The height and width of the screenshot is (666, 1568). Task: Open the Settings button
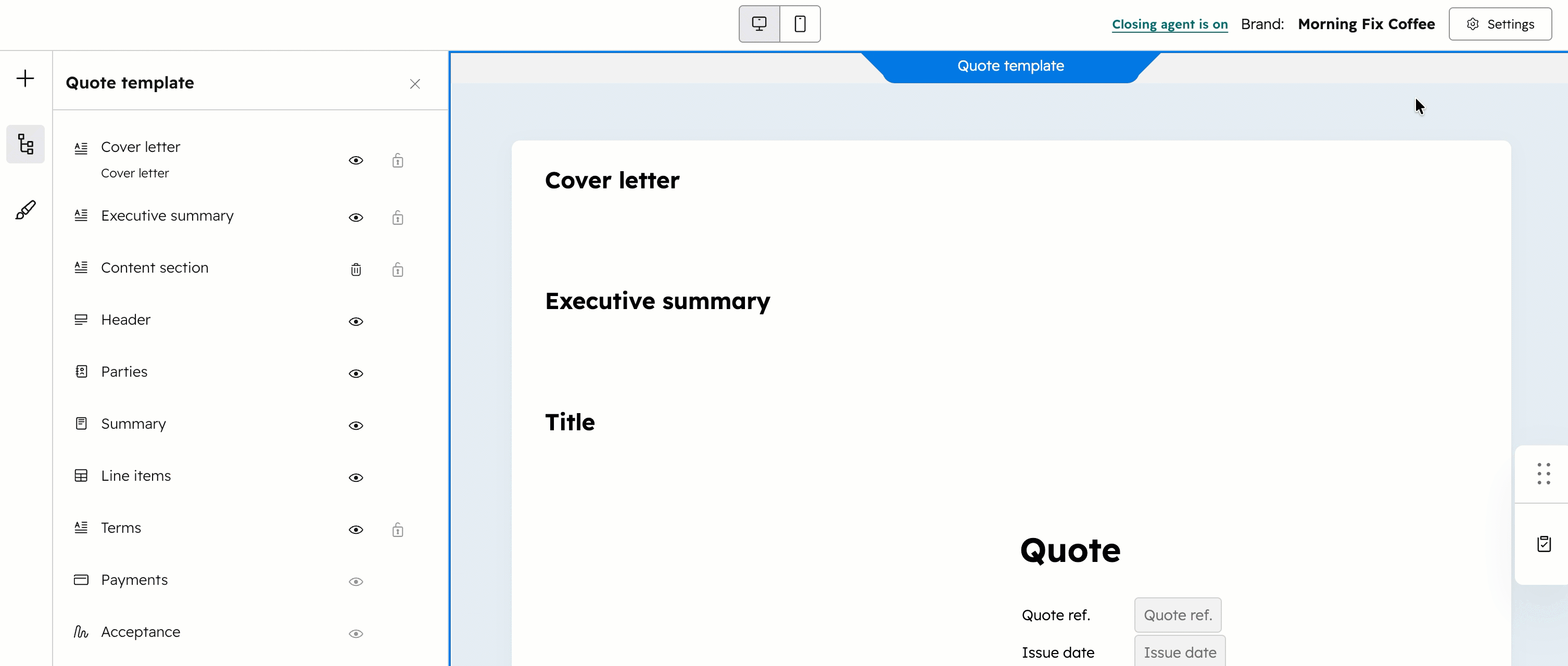tap(1500, 24)
